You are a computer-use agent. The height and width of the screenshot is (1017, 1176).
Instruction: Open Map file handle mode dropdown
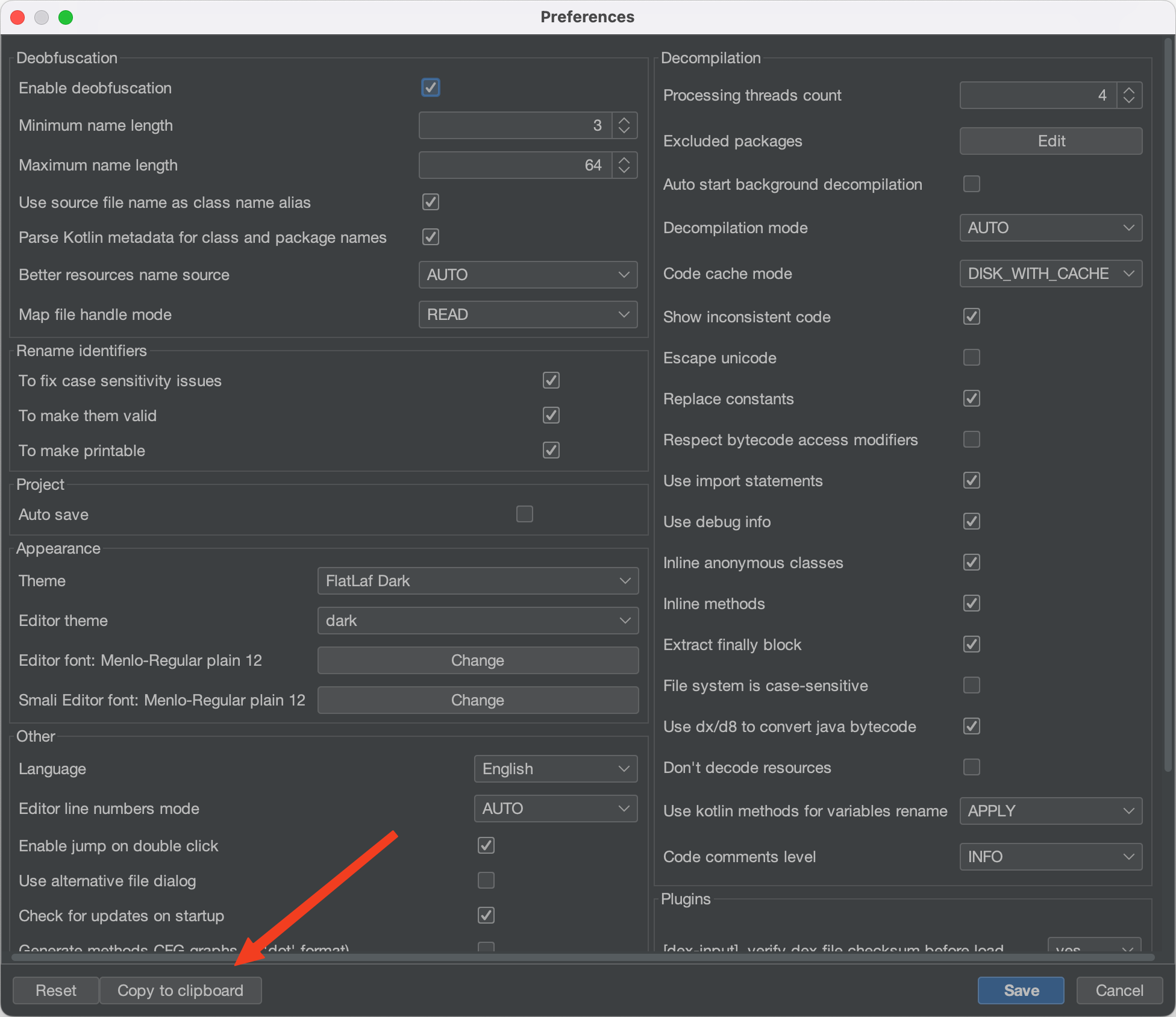coord(527,314)
